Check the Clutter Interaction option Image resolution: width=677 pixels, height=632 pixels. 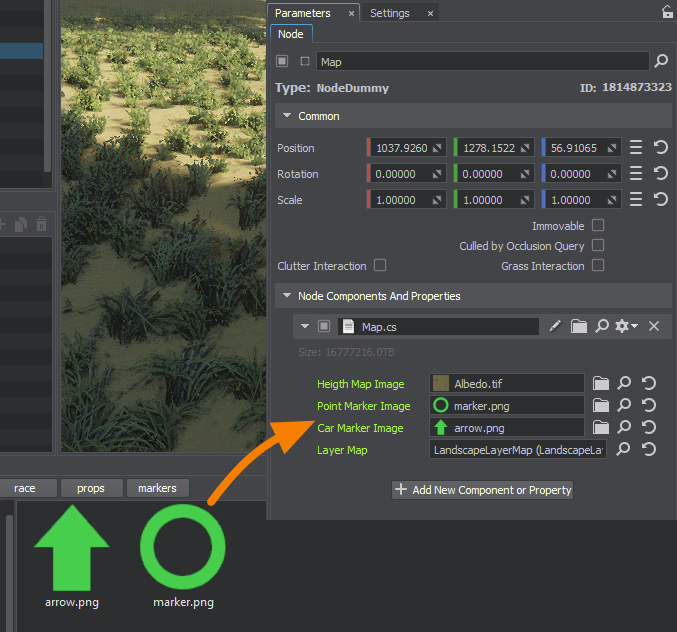point(380,266)
